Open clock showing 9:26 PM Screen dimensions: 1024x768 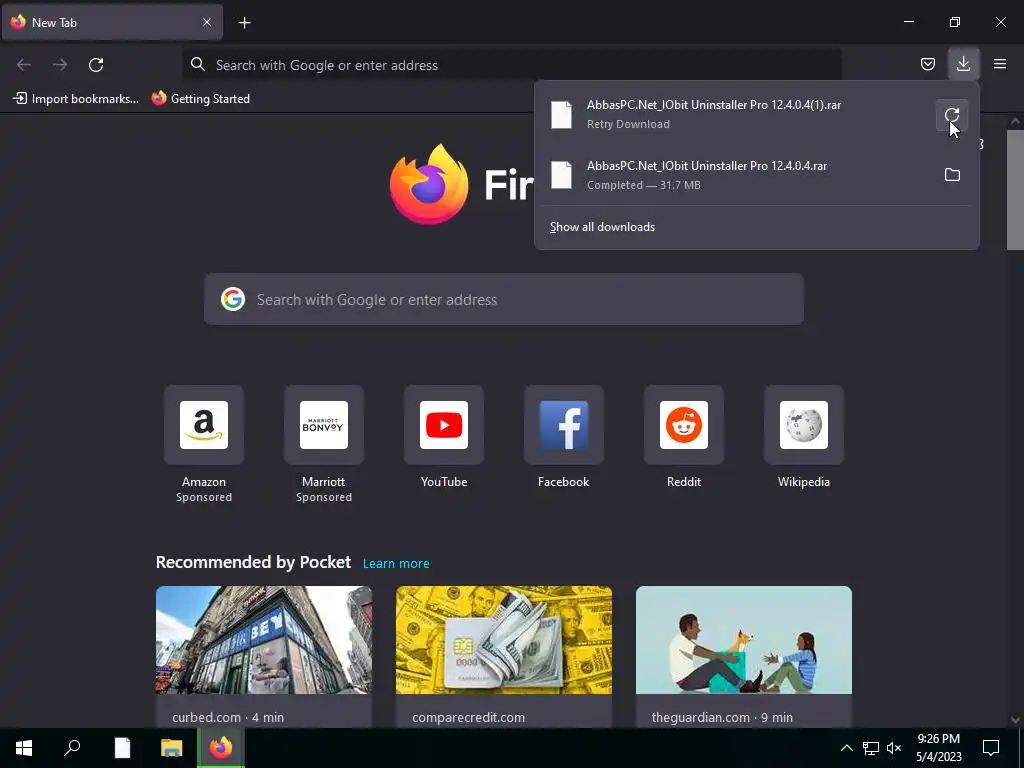pos(938,748)
